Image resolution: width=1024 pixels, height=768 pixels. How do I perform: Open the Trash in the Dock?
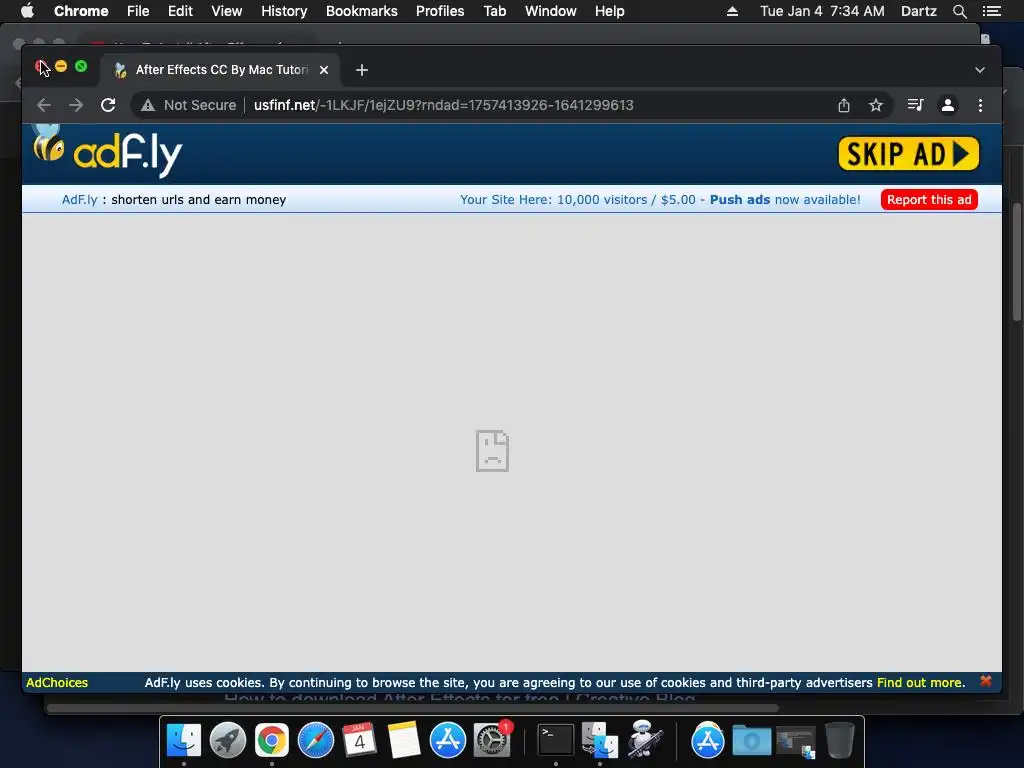[x=840, y=740]
